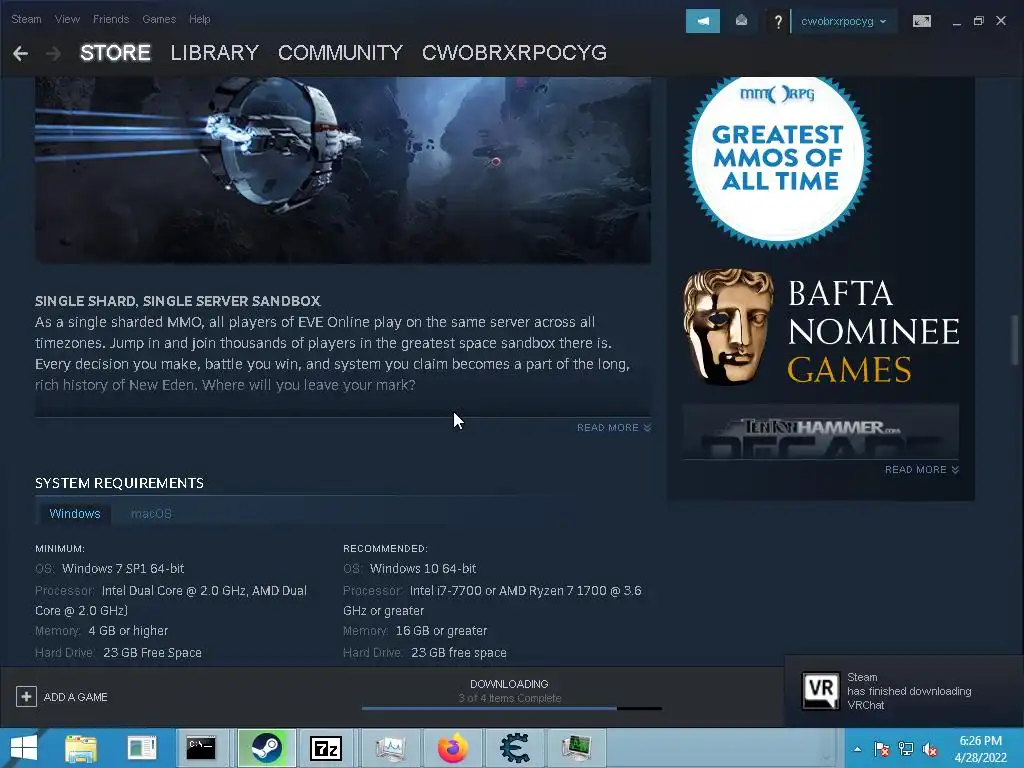Go to the LIBRARY section
1024x768 pixels.
215,53
